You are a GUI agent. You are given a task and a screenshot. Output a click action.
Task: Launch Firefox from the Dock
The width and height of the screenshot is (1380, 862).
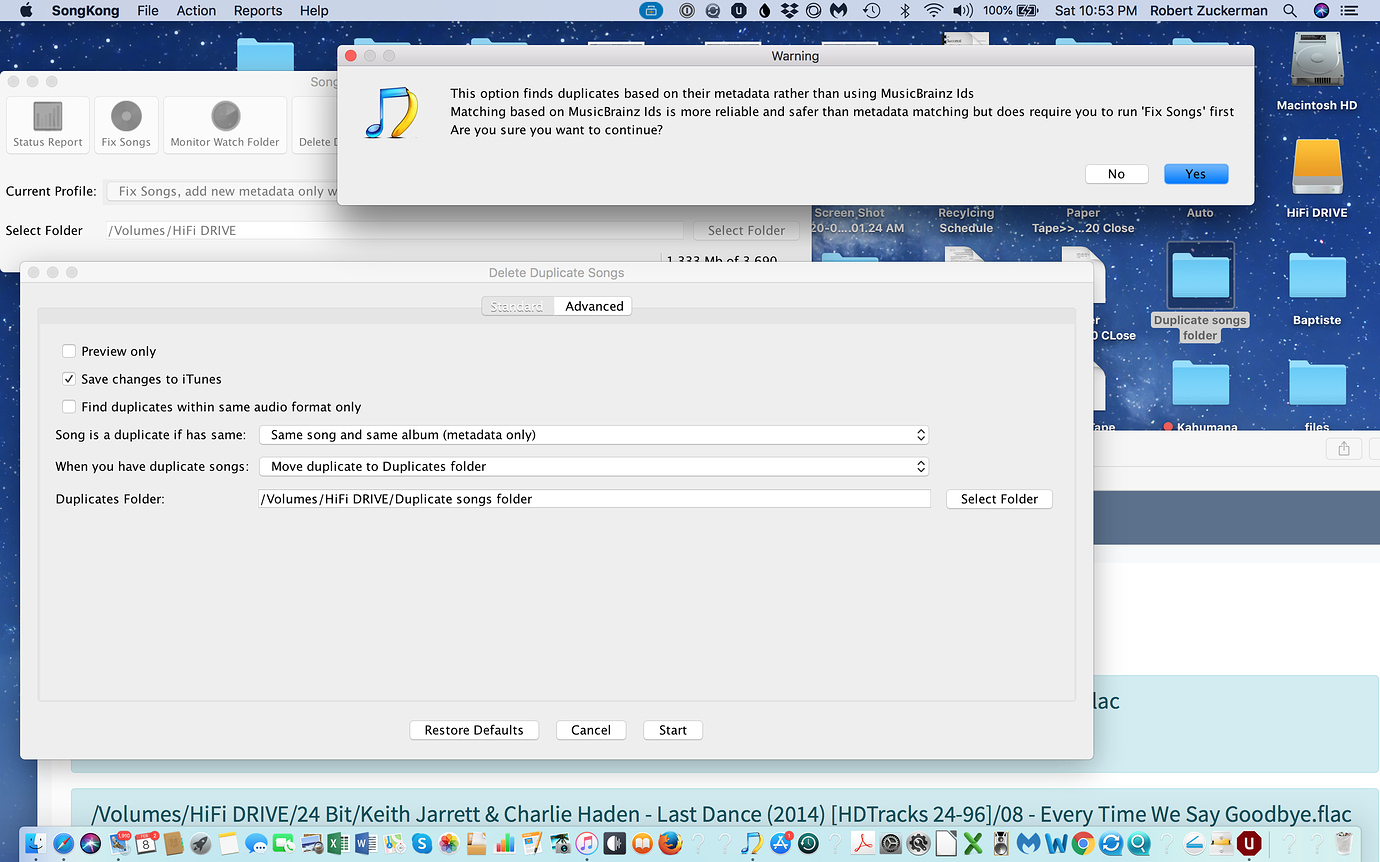tap(670, 843)
